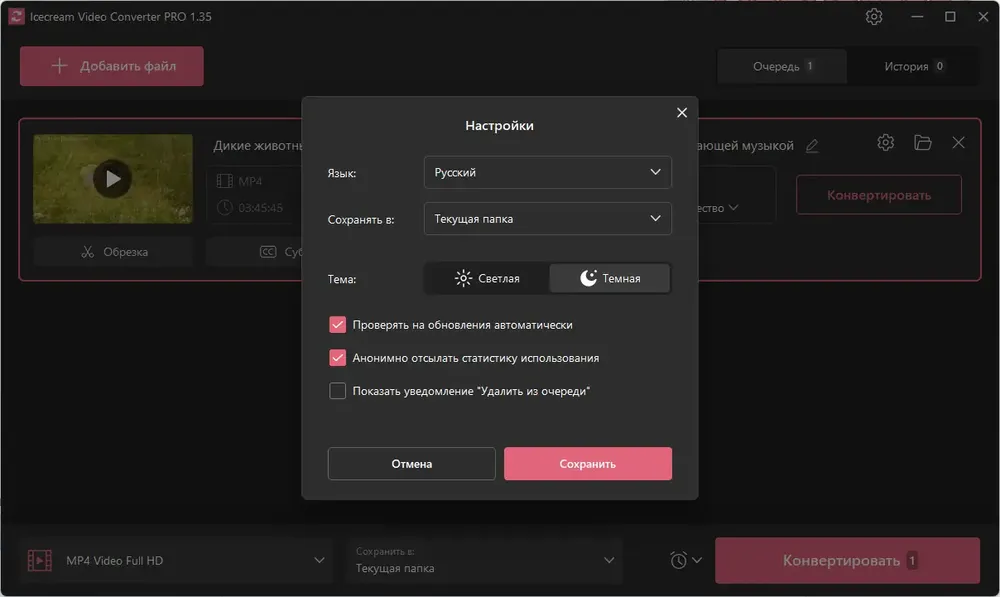Open output folder icon for the file
This screenshot has height=597, width=1000.
(x=922, y=142)
